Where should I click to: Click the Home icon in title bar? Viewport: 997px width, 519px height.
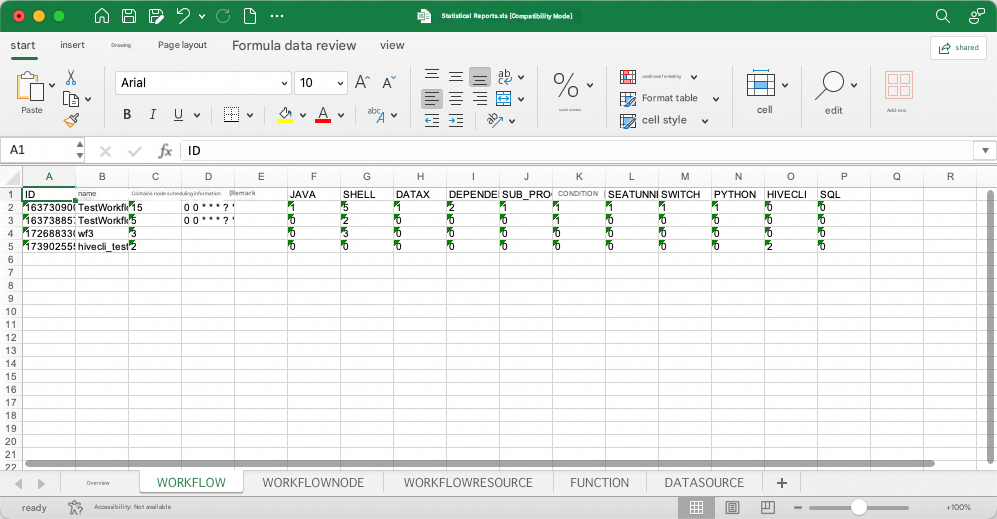click(102, 16)
